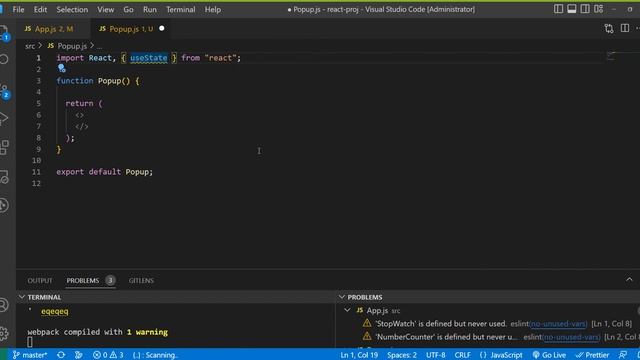Toggle bottom panel layout icon
Viewport: 640px width, 360px height.
click(x=572, y=9)
